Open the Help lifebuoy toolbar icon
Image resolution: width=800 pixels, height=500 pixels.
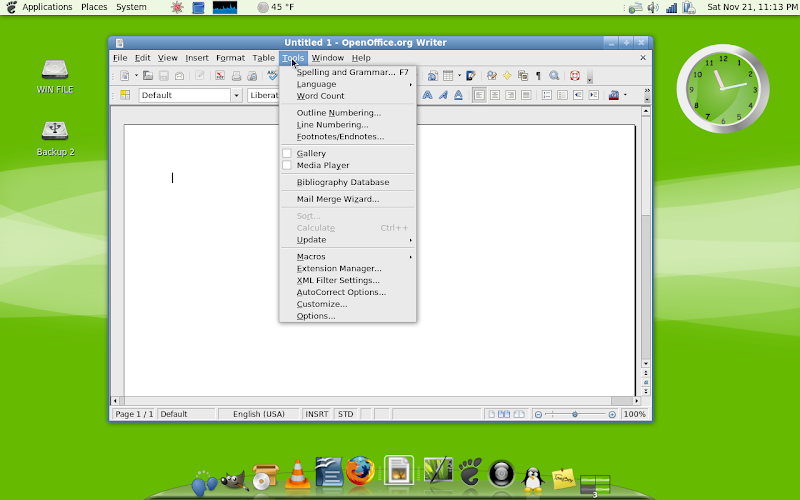pos(575,76)
